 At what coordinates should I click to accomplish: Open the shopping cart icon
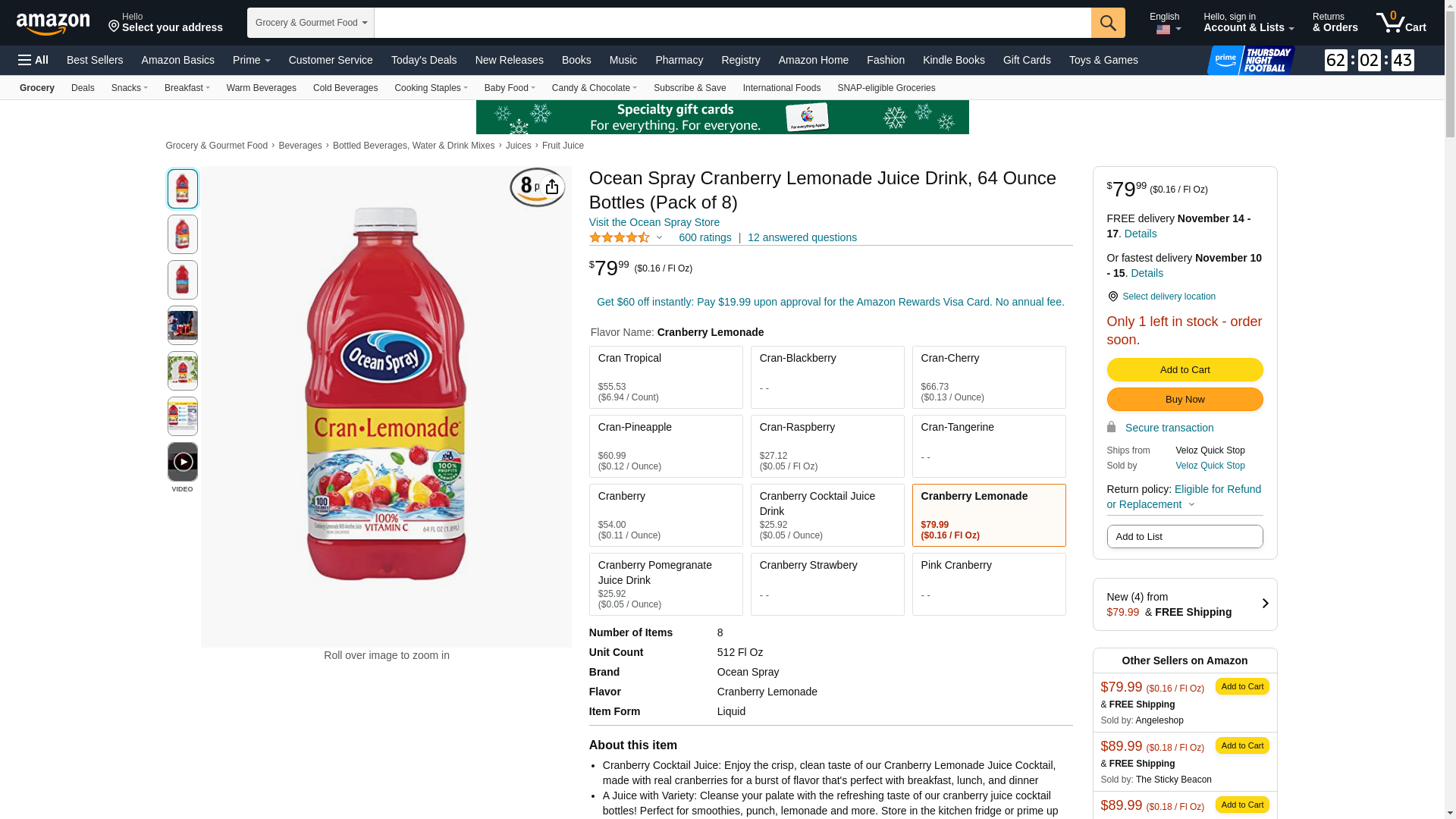(x=1401, y=23)
